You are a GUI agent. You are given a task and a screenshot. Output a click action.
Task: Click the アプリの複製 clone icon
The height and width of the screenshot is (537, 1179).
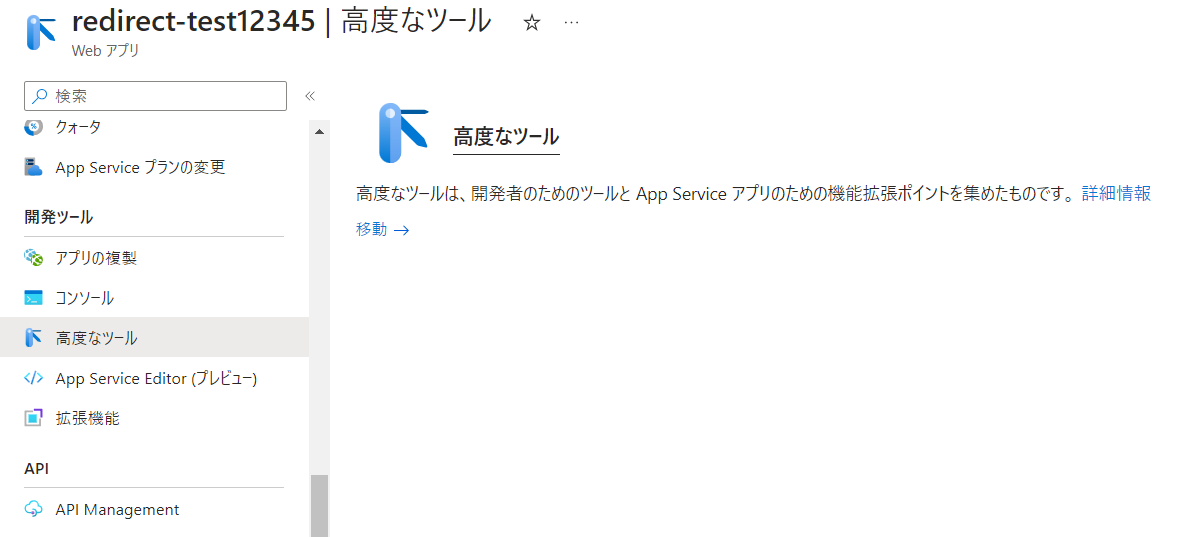(x=34, y=258)
